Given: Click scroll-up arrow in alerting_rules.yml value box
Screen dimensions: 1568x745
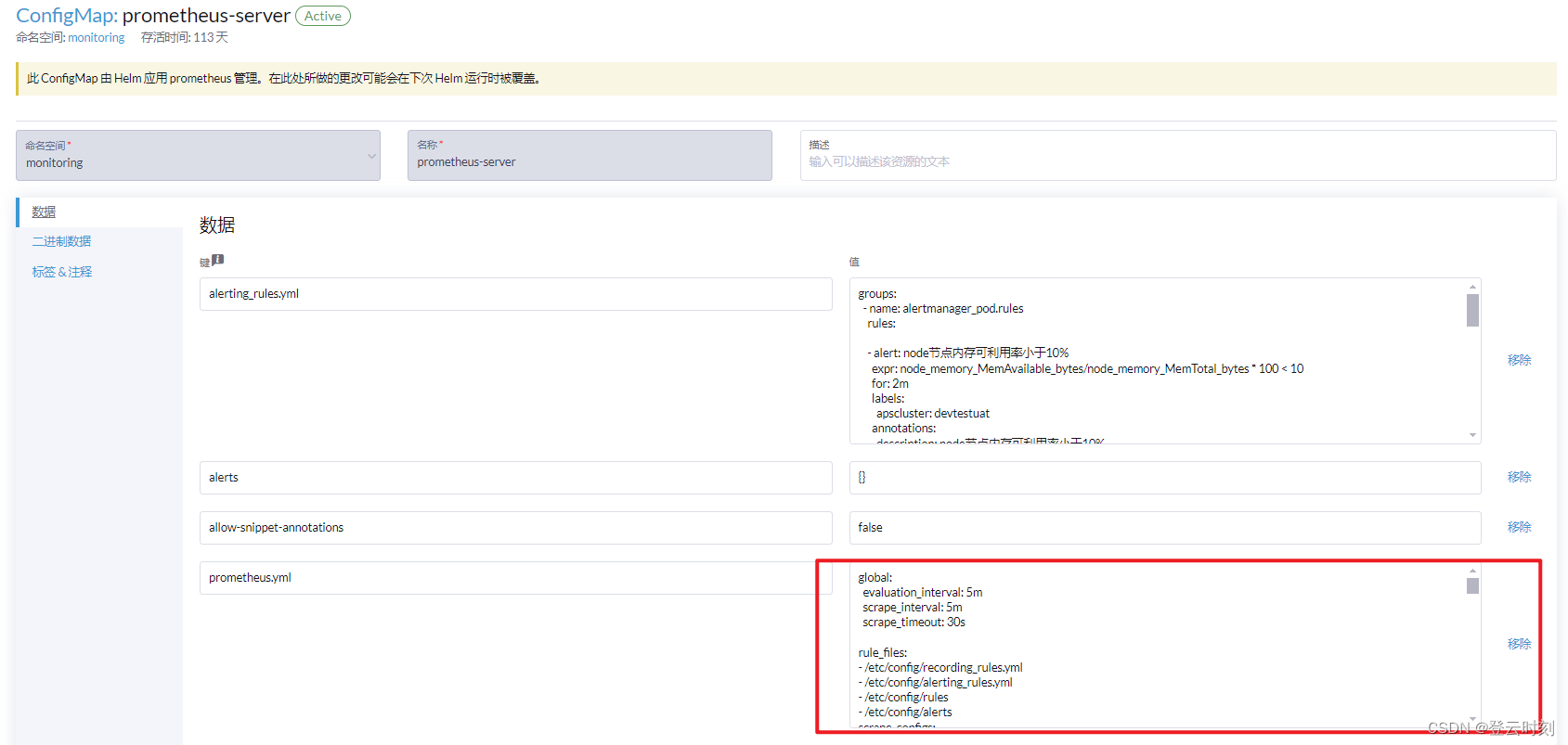Looking at the screenshot, I should (x=1472, y=287).
